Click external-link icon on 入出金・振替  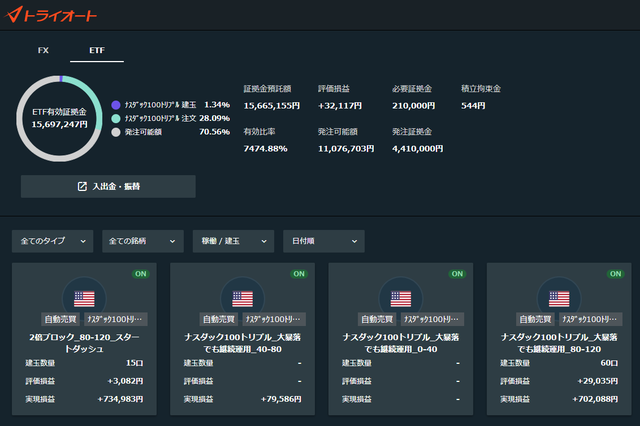point(82,186)
